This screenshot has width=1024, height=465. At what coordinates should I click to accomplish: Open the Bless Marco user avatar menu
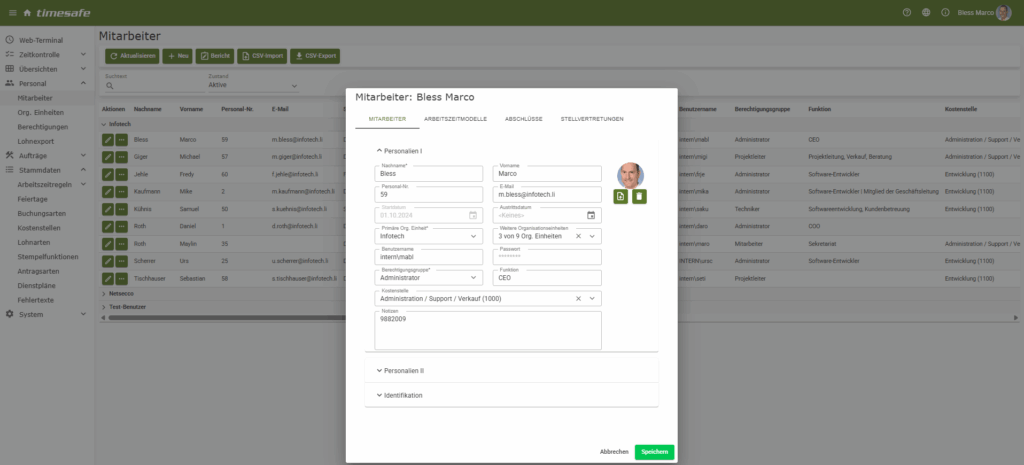pos(1003,12)
